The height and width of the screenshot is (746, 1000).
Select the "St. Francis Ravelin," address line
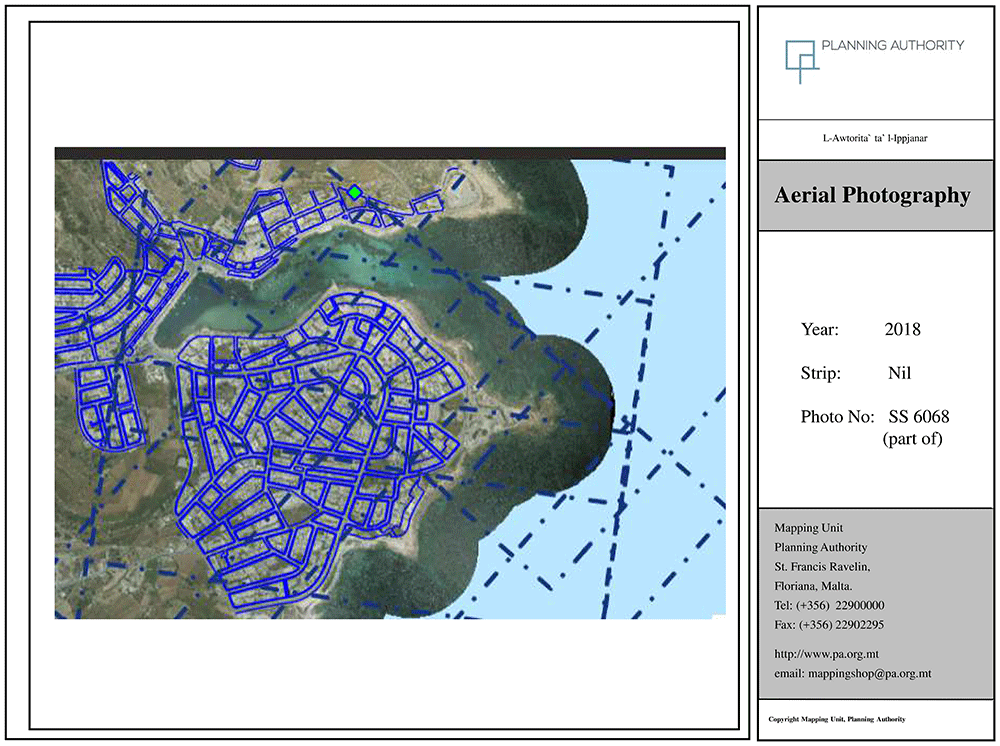pos(822,566)
